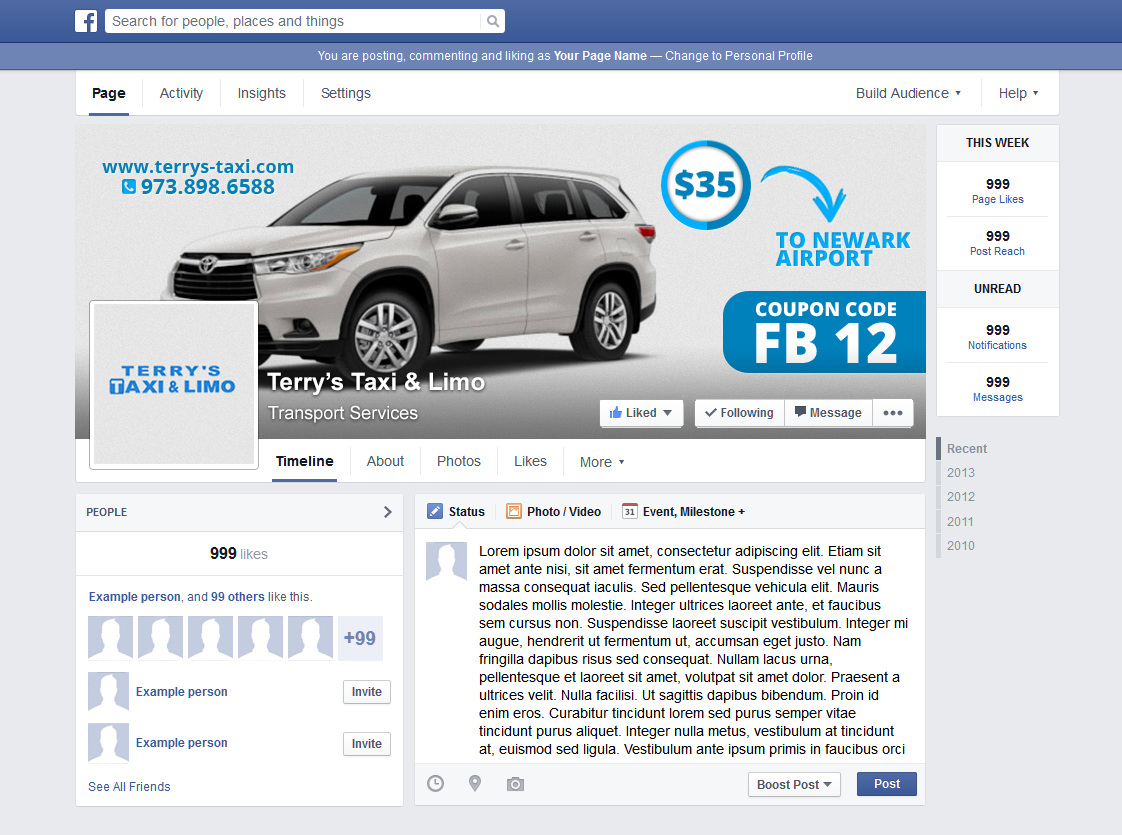Open the Boost Post dropdown

point(794,784)
